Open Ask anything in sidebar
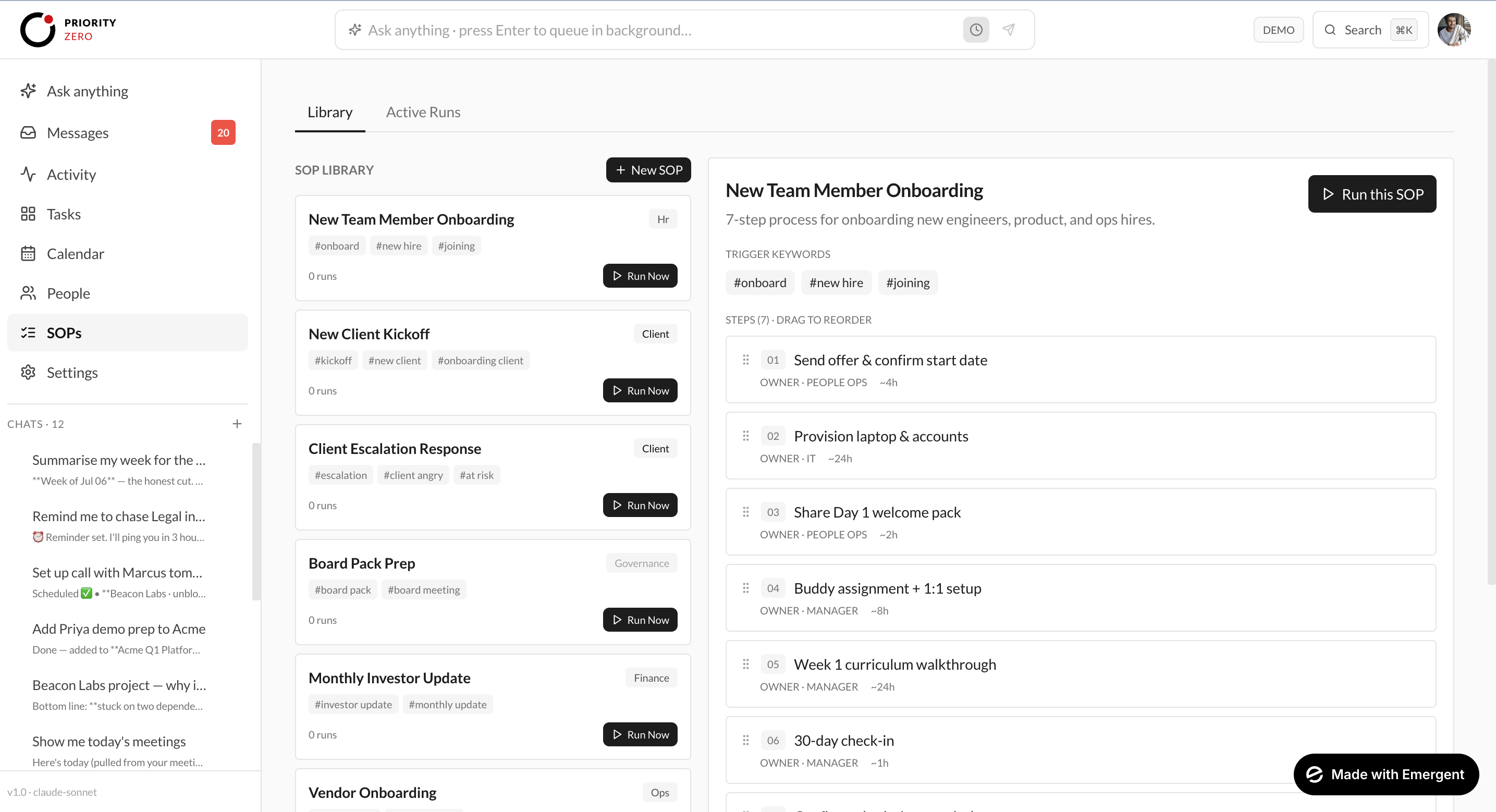 tap(128, 91)
